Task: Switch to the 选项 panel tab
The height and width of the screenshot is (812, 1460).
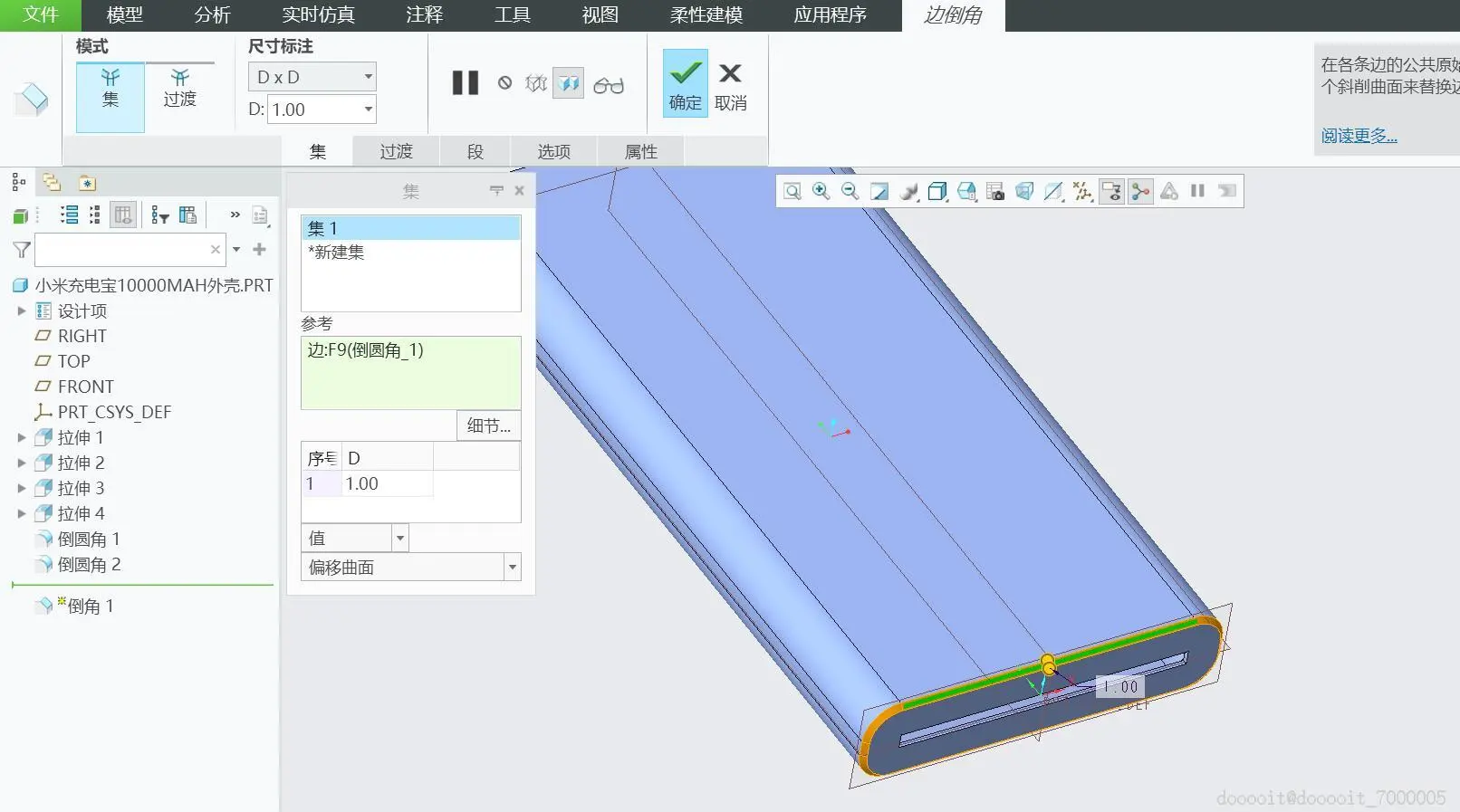Action: (x=553, y=151)
